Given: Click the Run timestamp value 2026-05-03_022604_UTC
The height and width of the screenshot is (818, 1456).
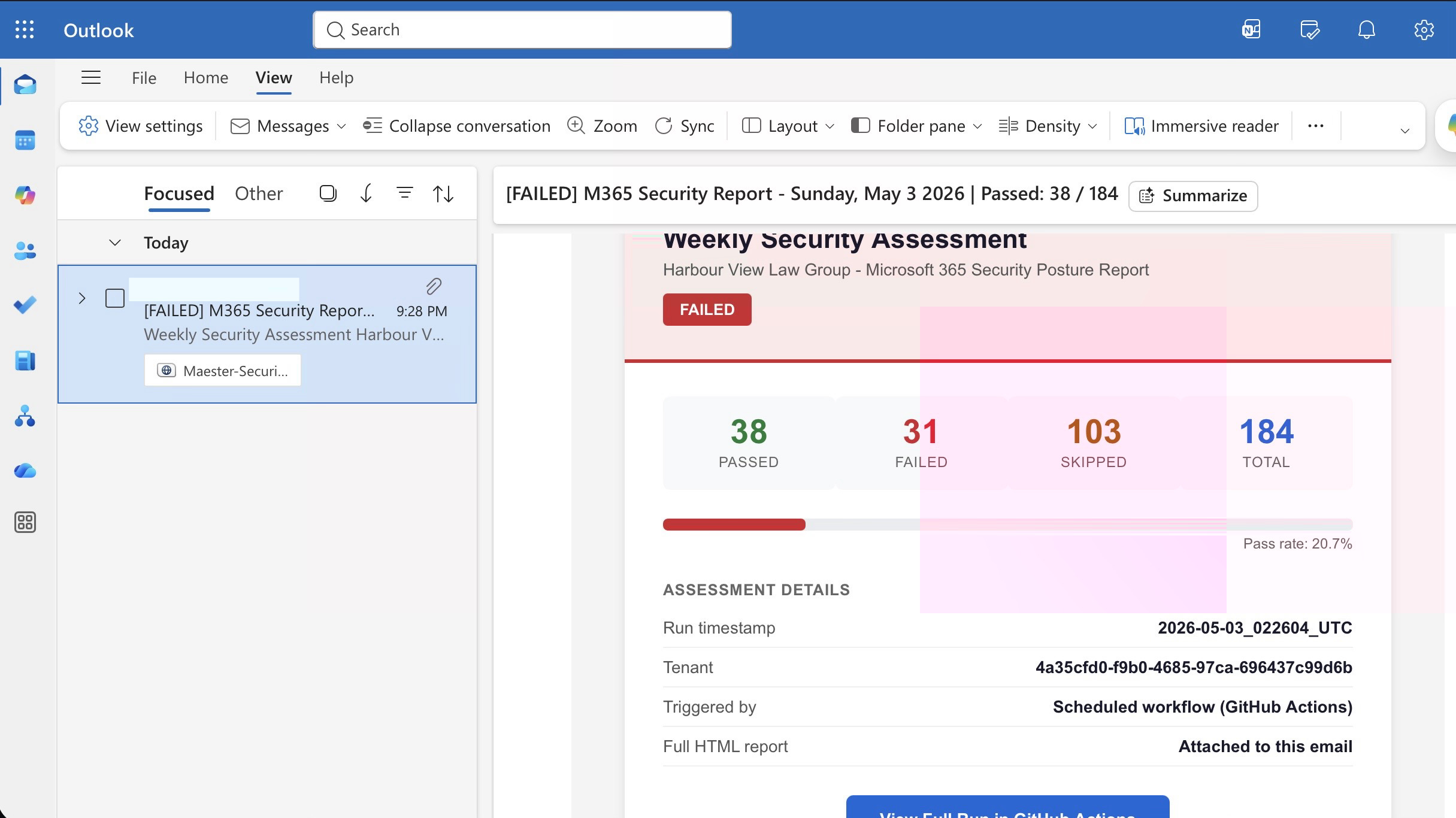Looking at the screenshot, I should click(x=1255, y=628).
